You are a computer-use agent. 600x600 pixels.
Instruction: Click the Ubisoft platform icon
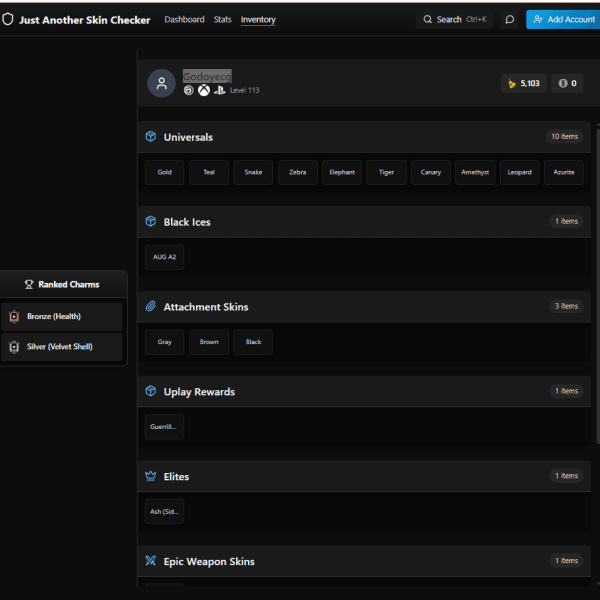tap(189, 90)
